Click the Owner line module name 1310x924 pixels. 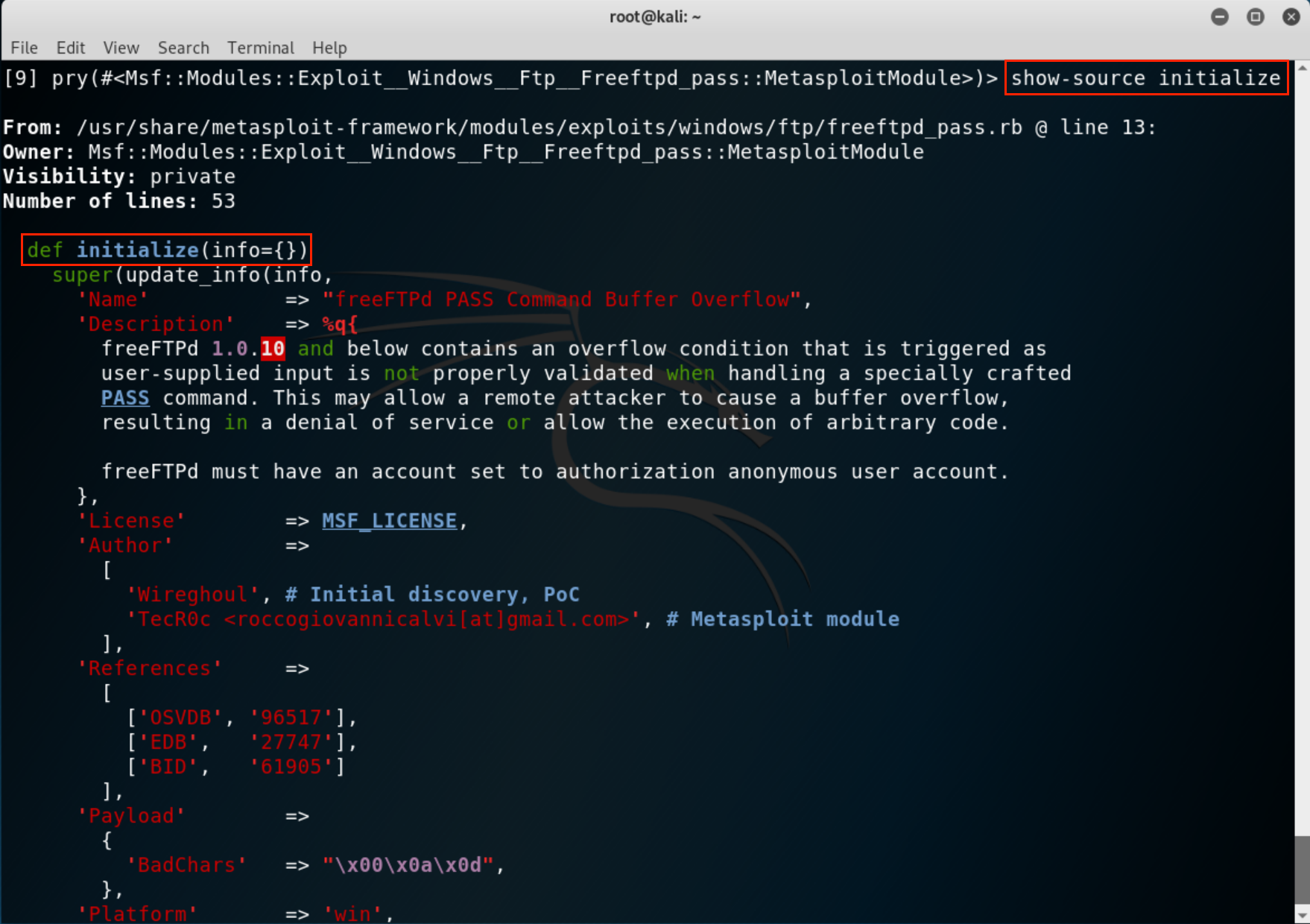506,151
